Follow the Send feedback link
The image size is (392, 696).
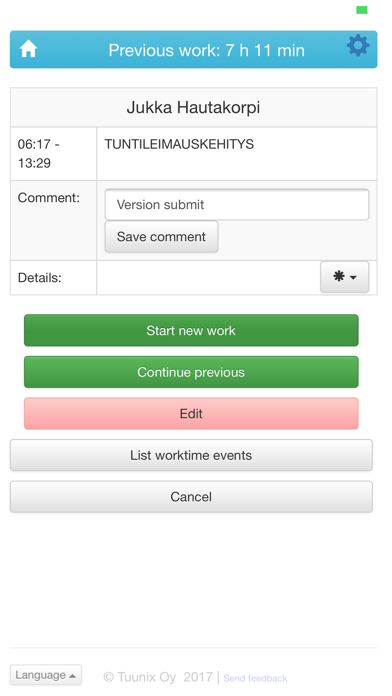[x=255, y=678]
